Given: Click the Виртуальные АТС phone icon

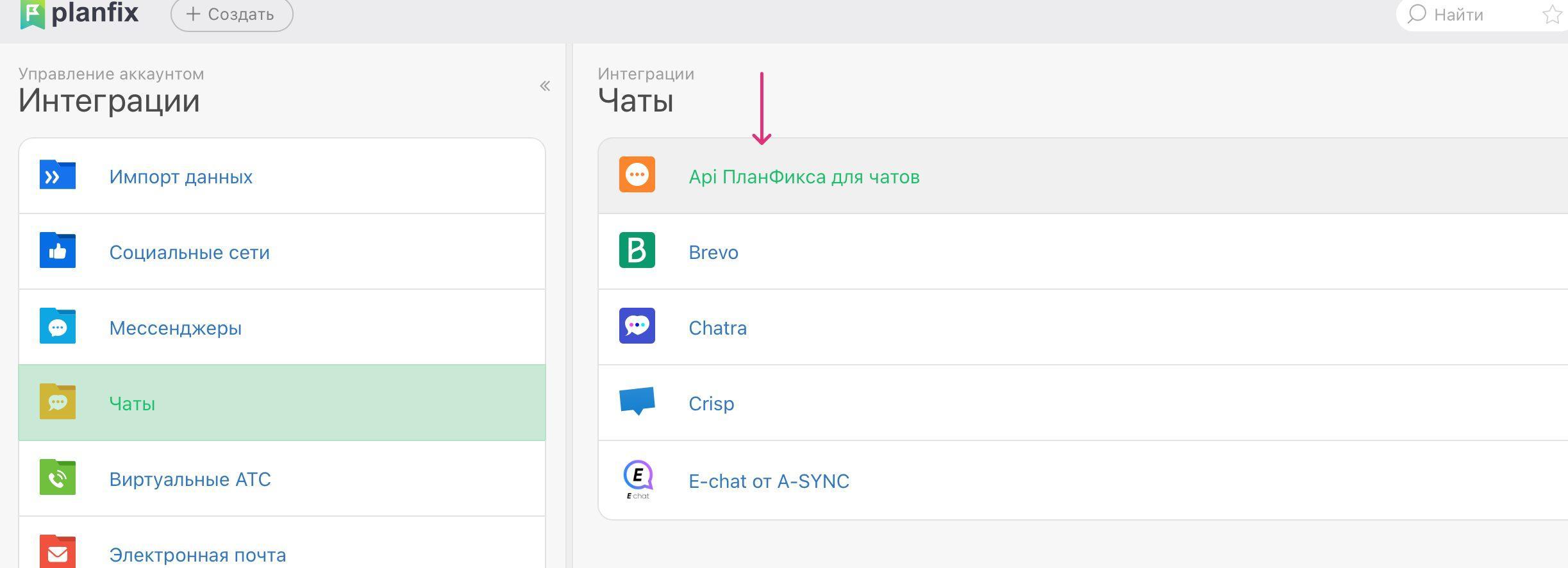Looking at the screenshot, I should tap(58, 478).
